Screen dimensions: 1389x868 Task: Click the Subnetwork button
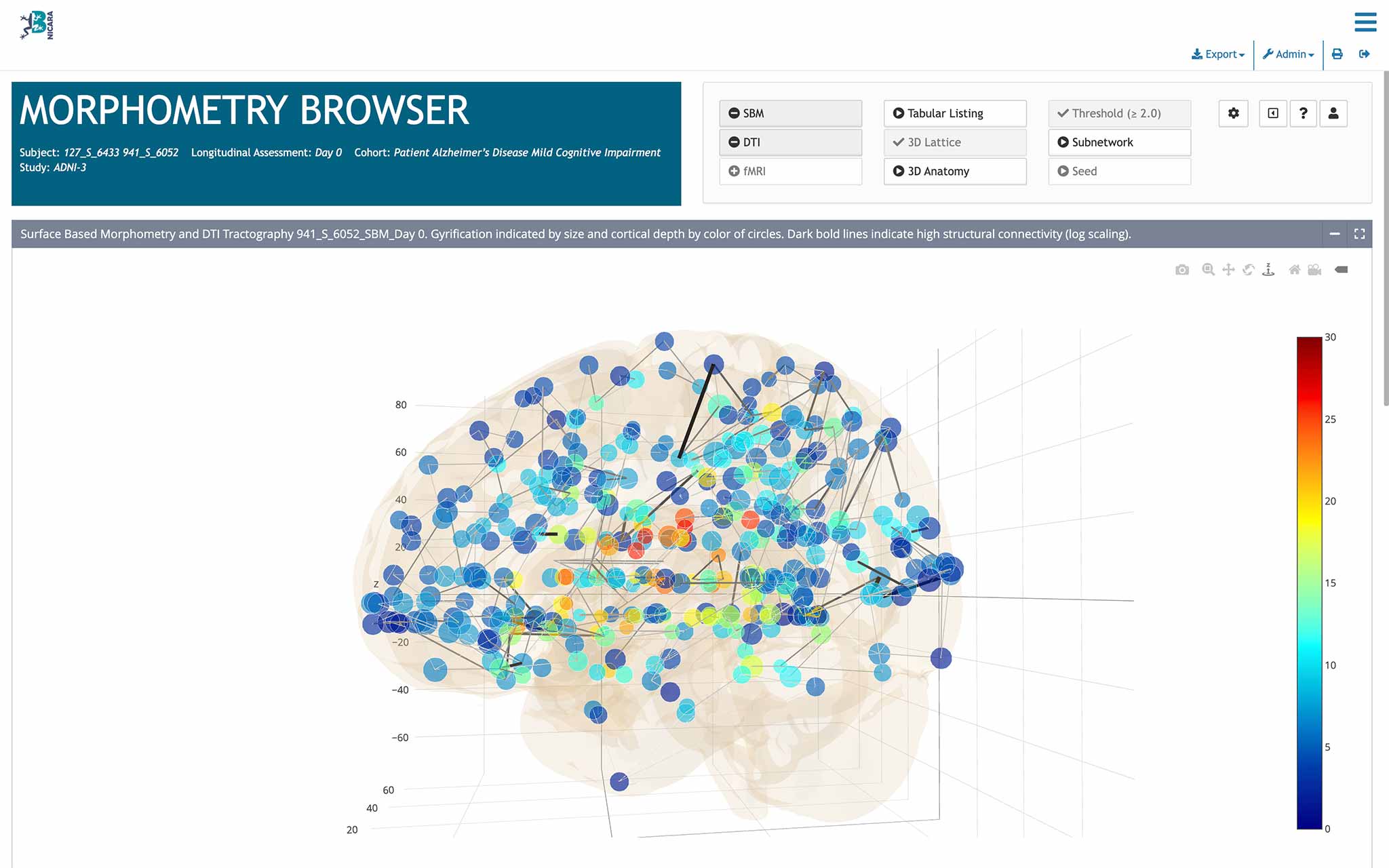pyautogui.click(x=1119, y=142)
